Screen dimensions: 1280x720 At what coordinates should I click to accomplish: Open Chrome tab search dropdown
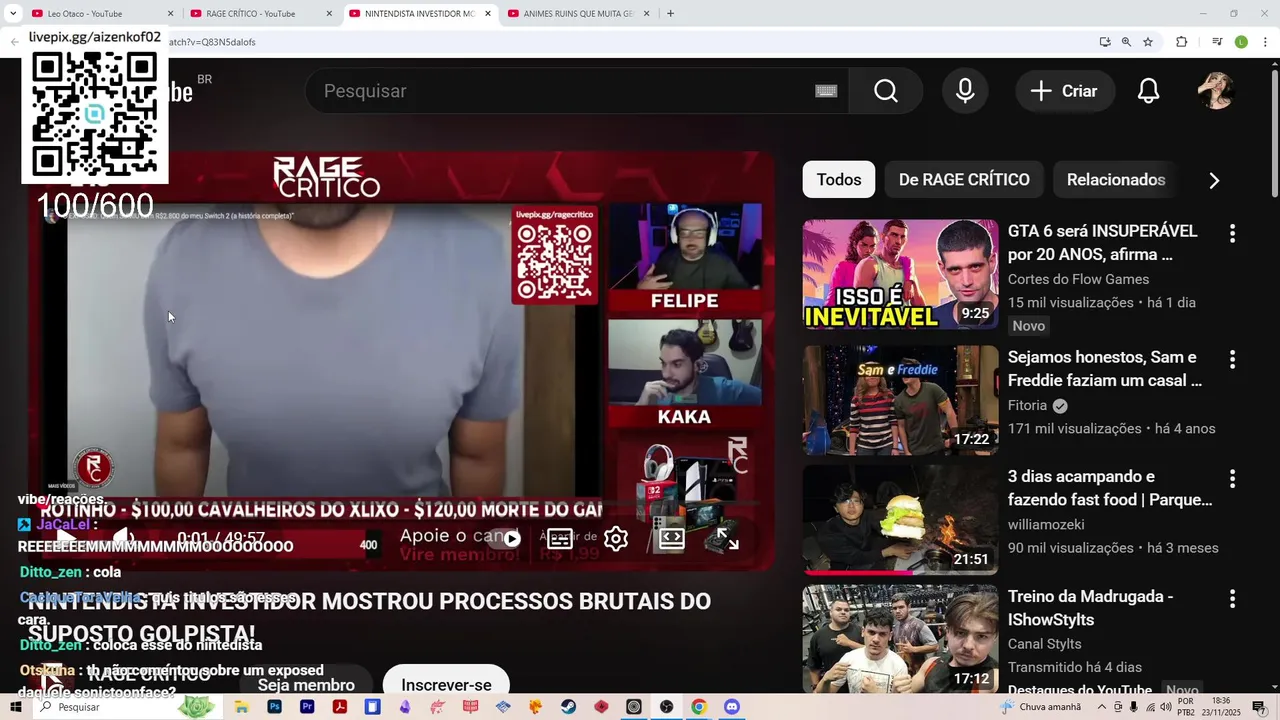[13, 14]
